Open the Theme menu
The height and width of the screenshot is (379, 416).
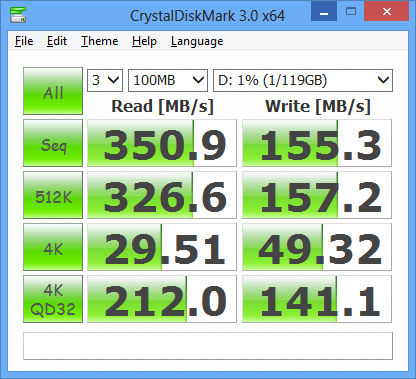point(99,41)
